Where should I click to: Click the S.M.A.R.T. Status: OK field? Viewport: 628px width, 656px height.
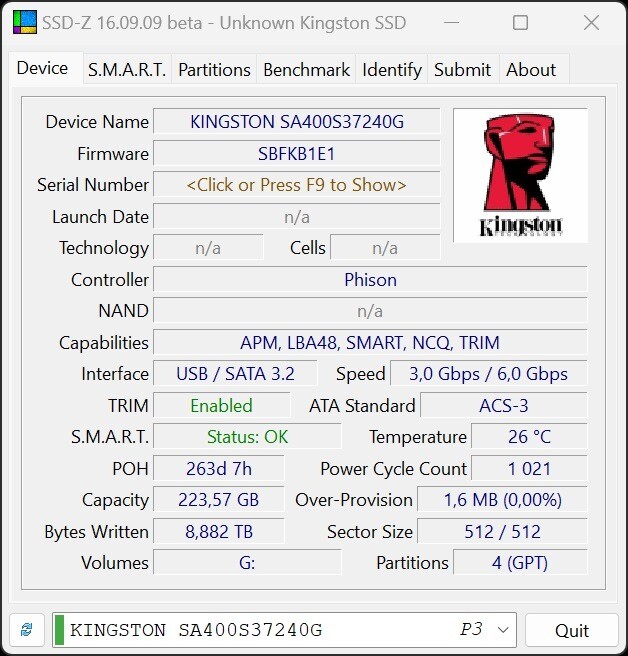click(x=247, y=437)
